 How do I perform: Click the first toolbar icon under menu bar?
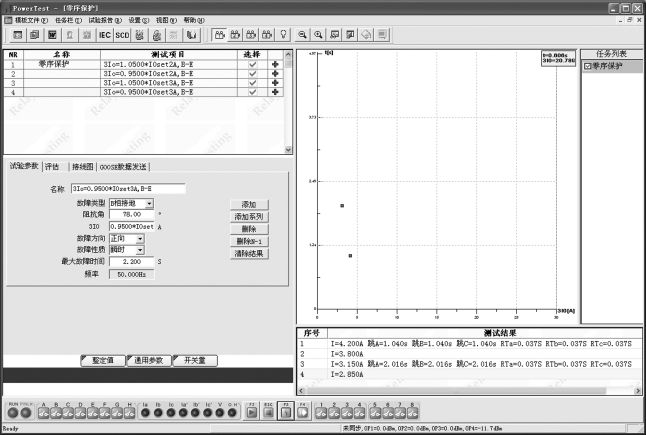tap(17, 34)
